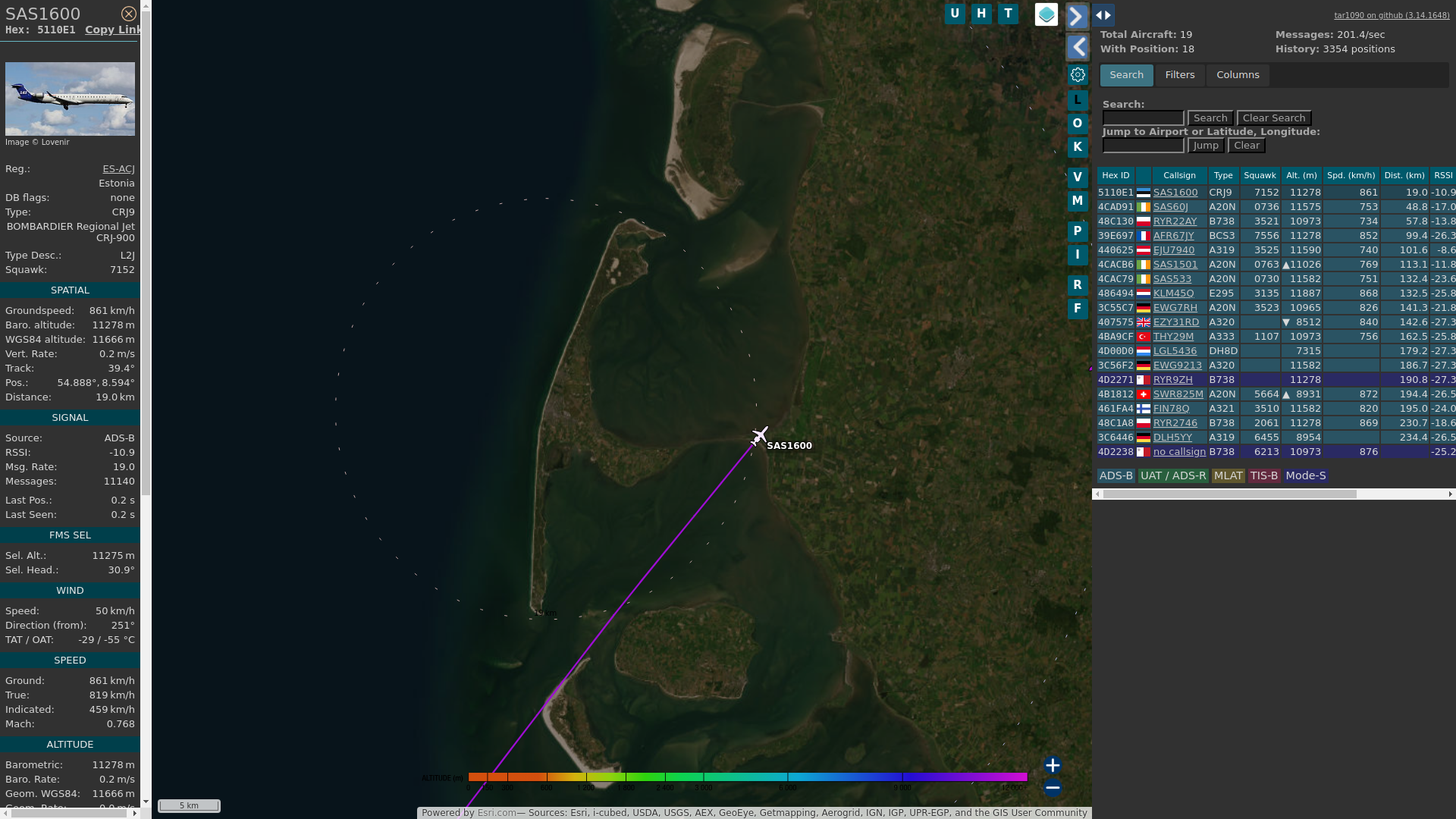Open the aircraft photo thumbnail
This screenshot has height=819, width=1456.
pyautogui.click(x=70, y=99)
